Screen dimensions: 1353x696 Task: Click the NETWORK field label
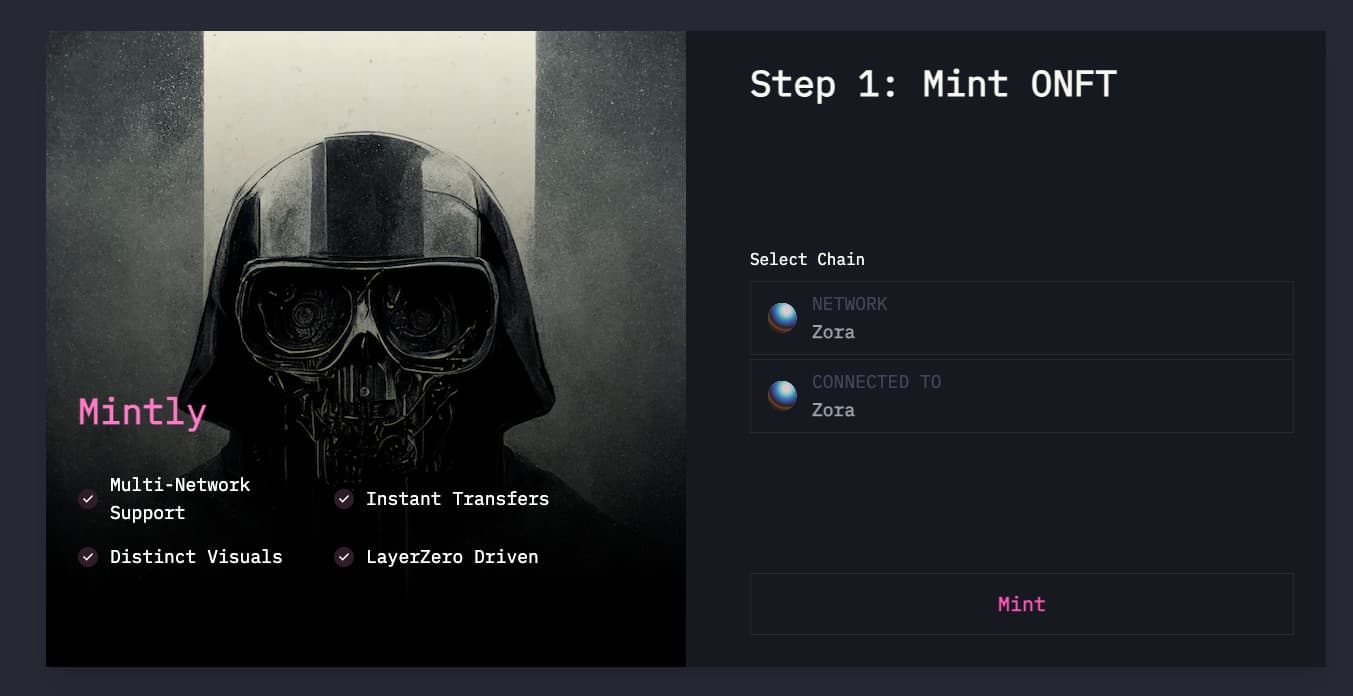tap(849, 304)
